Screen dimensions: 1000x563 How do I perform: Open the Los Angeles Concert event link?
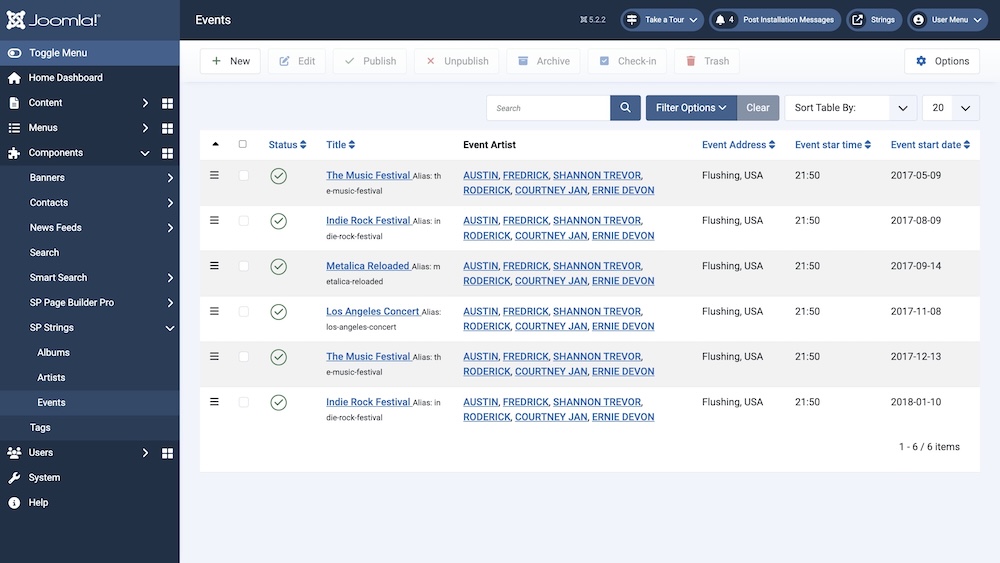click(372, 311)
